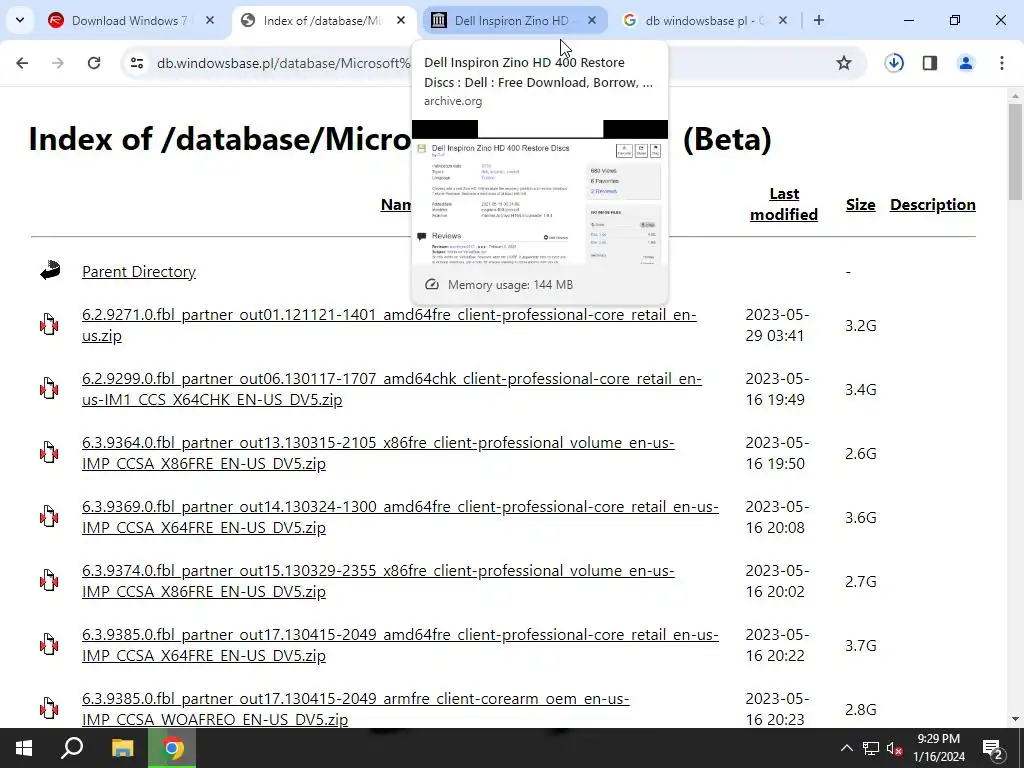This screenshot has height=768, width=1024.
Task: Close the Download Windows 7 tab
Action: (210, 20)
